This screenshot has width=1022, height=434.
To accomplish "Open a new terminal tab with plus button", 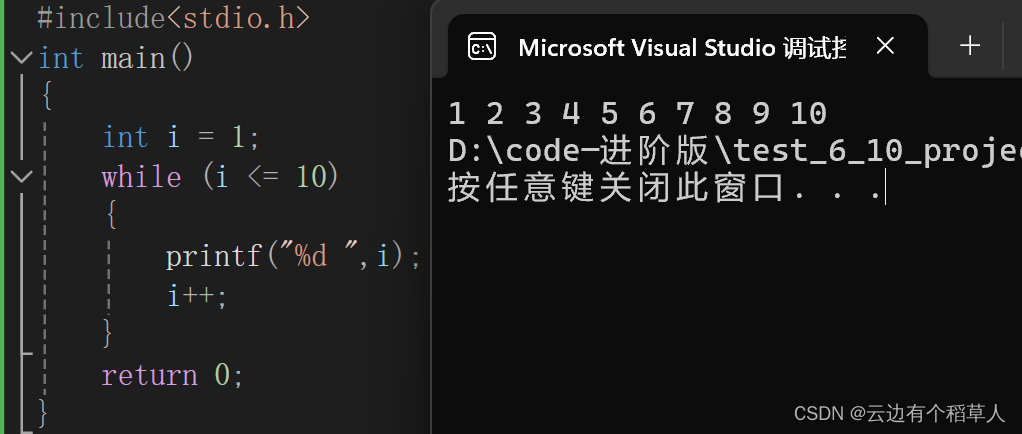I will pyautogui.click(x=969, y=45).
